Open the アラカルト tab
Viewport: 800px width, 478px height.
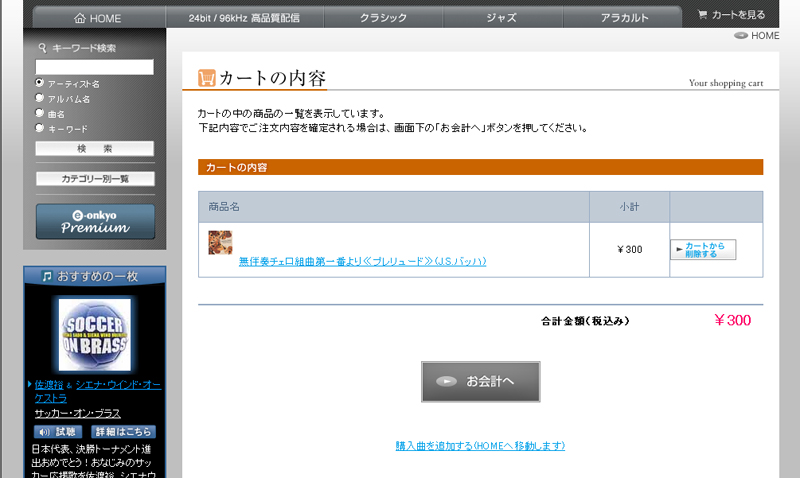(x=623, y=18)
